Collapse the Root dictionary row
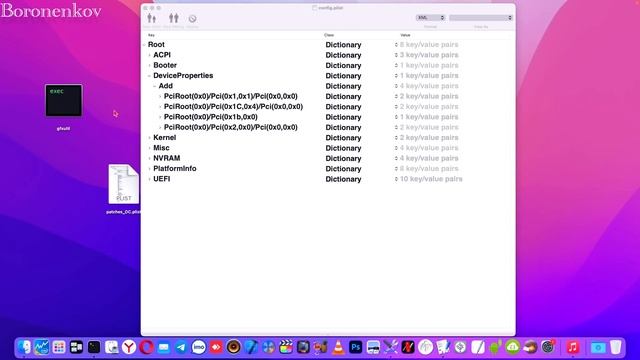Screen dimensions: 640x360 [x=144, y=45]
